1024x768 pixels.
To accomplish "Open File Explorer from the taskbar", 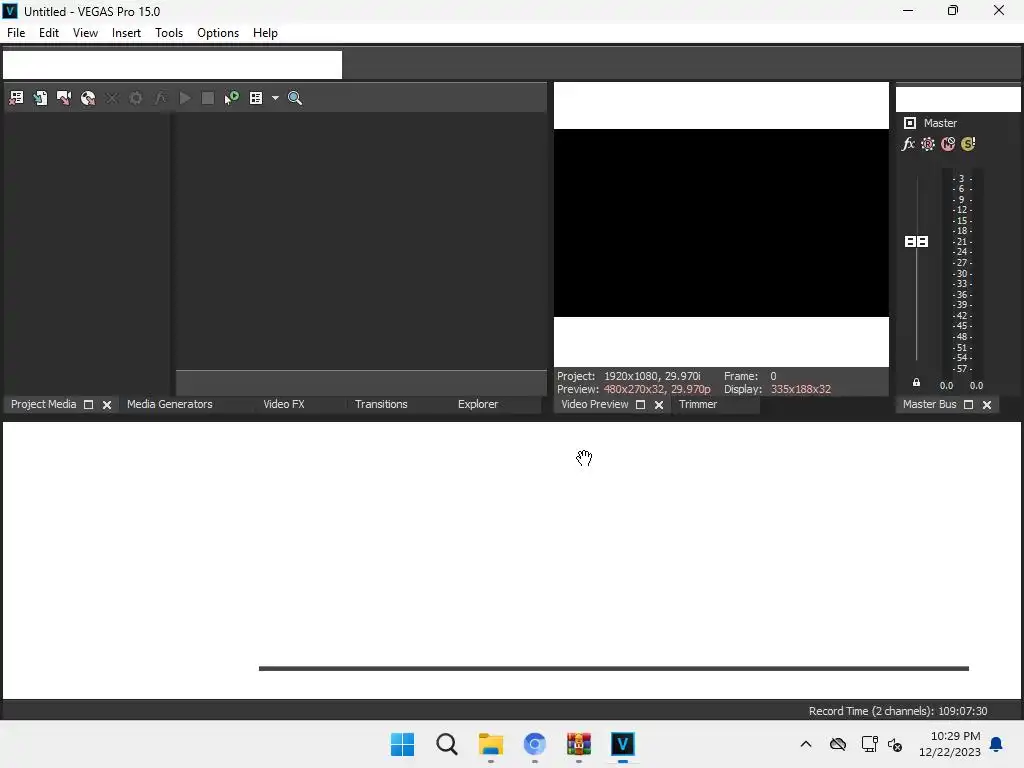I will (490, 744).
